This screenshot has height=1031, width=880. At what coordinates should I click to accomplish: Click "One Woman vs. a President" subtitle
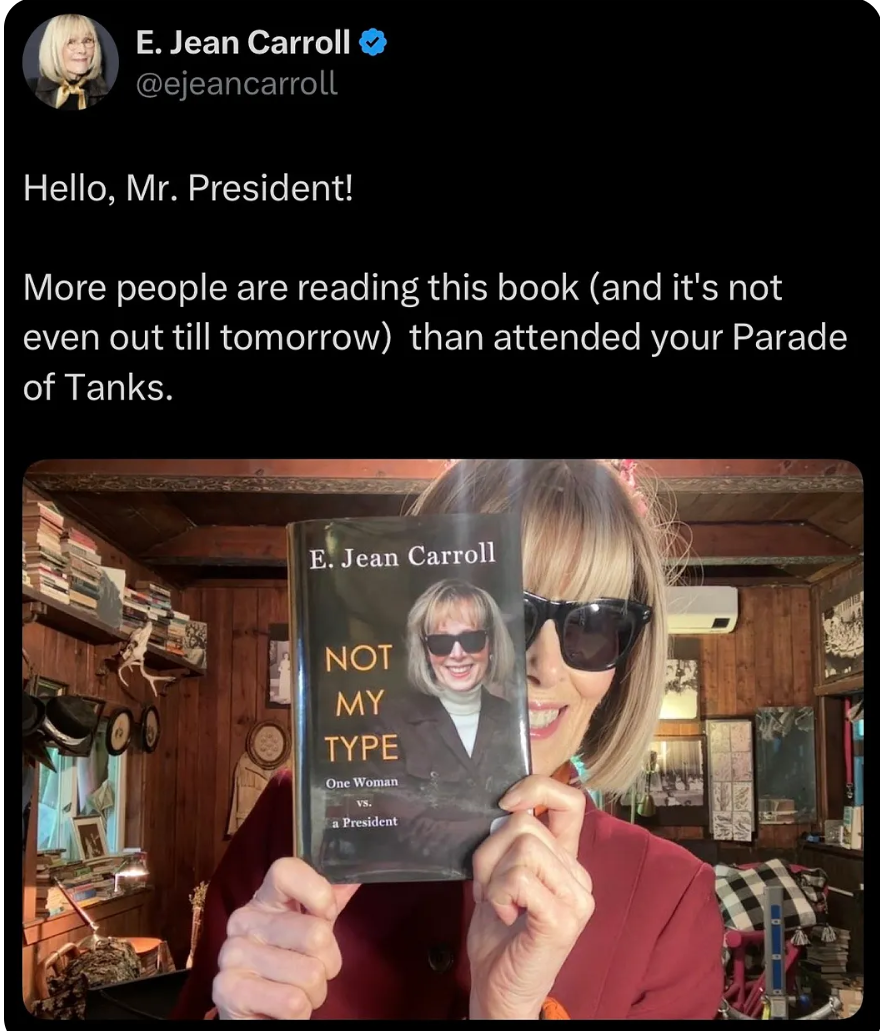pos(363,802)
